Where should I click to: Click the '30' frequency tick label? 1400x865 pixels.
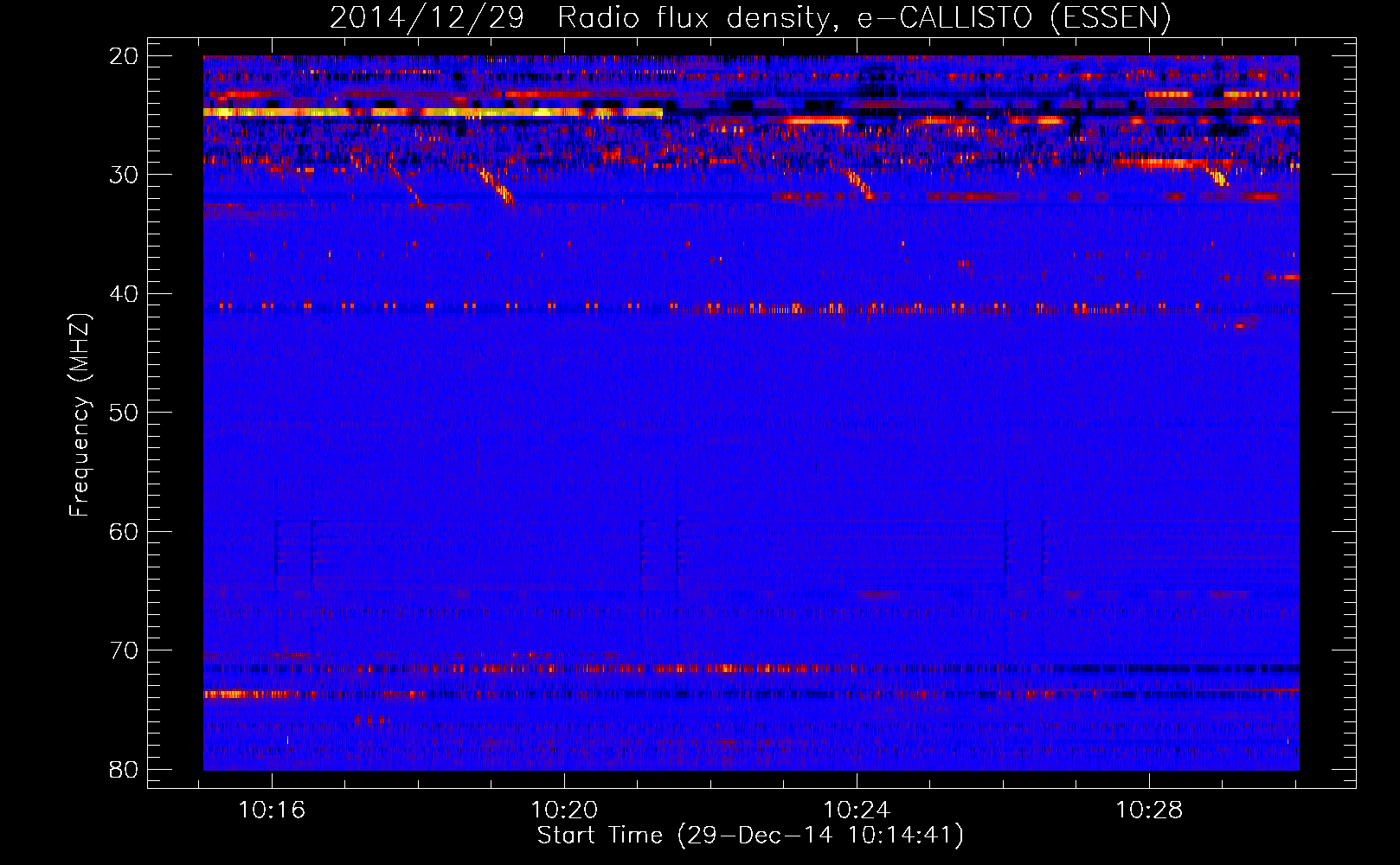[125, 175]
